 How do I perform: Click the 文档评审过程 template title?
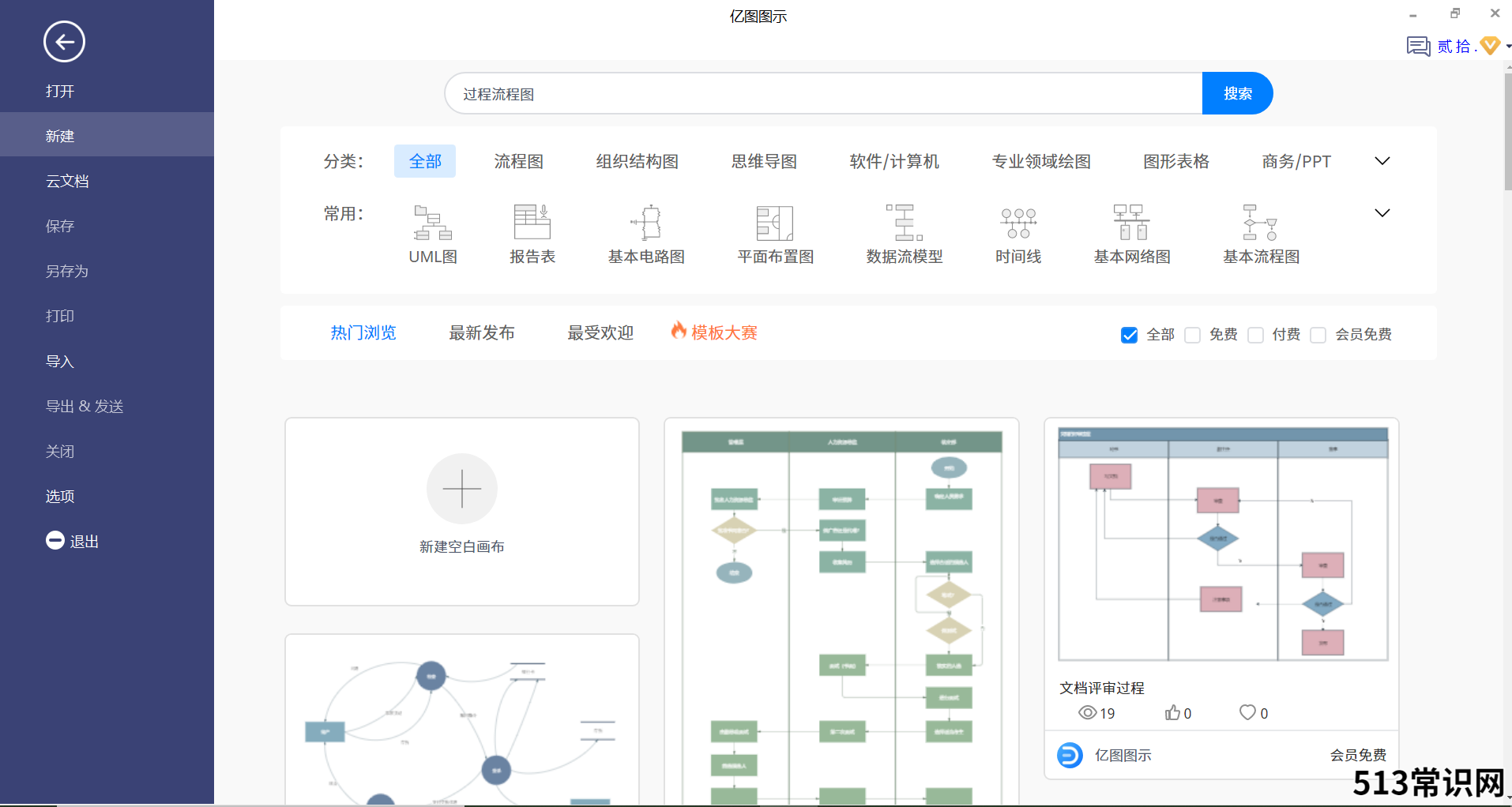click(1102, 688)
